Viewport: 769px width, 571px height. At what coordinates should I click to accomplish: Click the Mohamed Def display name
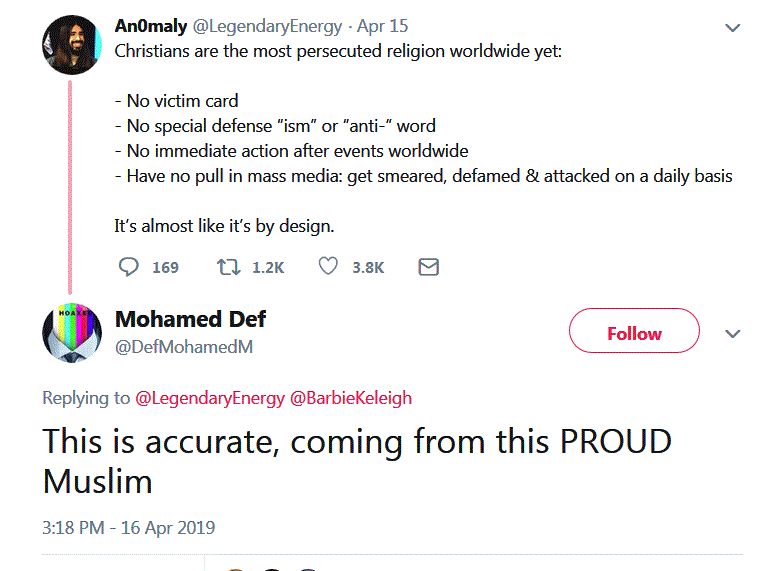coord(190,319)
